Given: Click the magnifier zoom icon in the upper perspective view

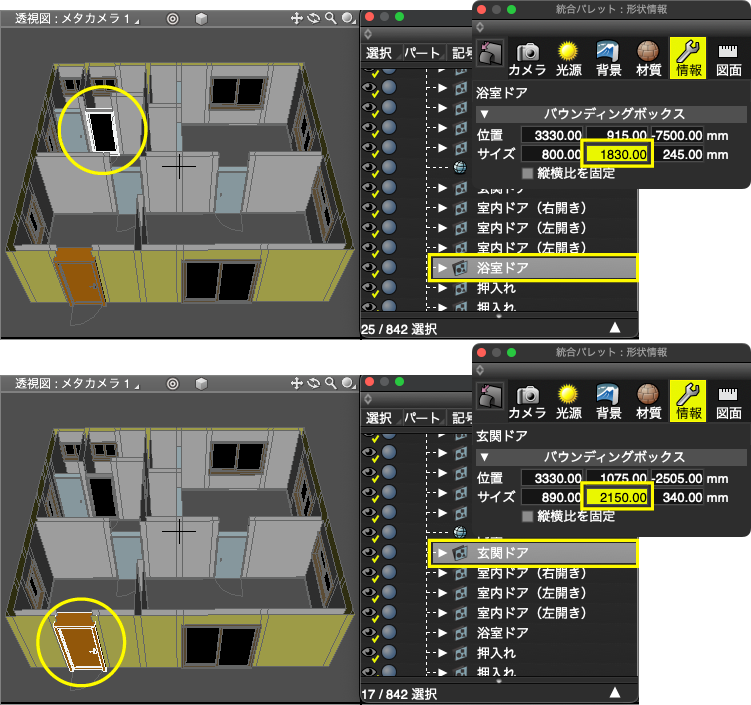Looking at the screenshot, I should tap(330, 19).
